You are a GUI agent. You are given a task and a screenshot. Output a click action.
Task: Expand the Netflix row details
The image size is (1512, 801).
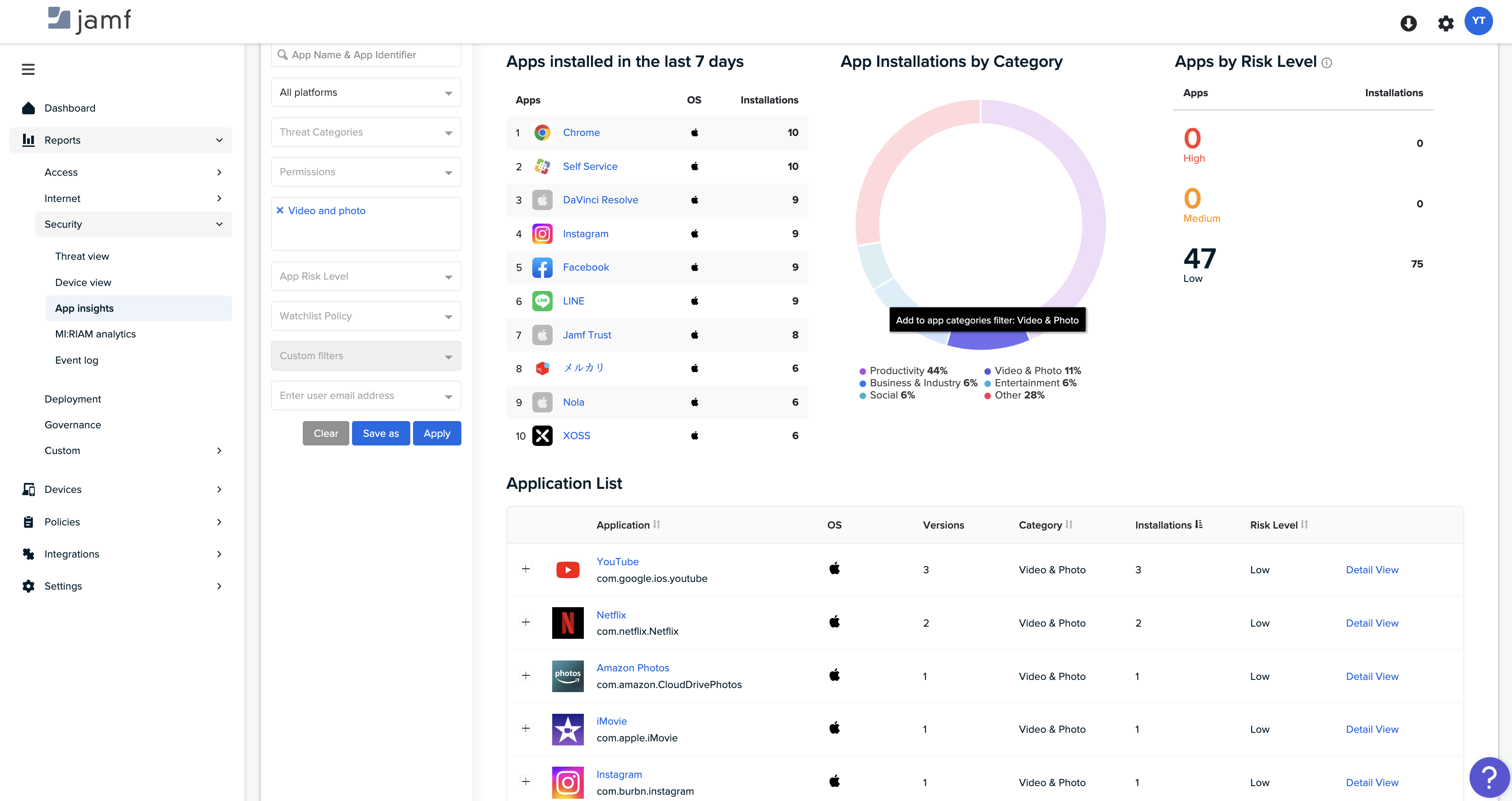tap(526, 622)
